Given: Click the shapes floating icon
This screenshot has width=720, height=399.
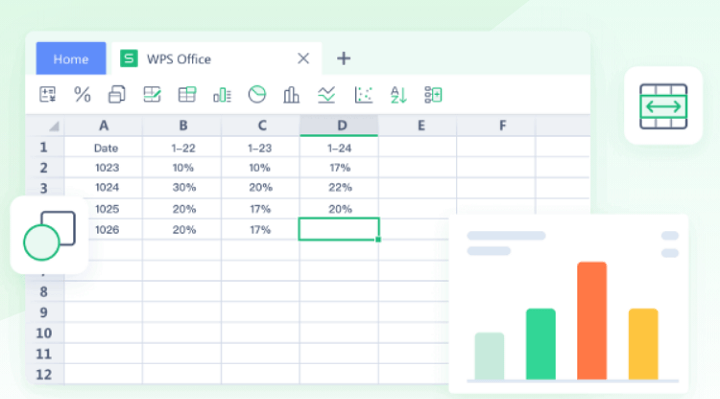Looking at the screenshot, I should 49,236.
